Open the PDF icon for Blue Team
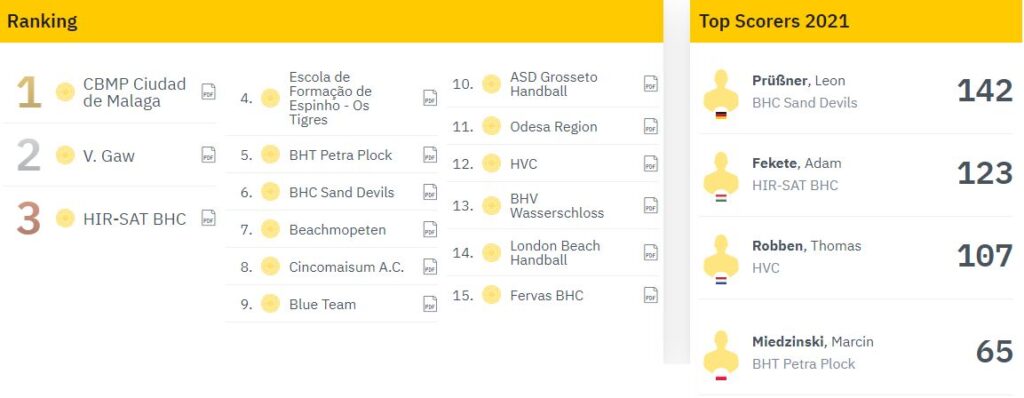Screen dimensions: 1024x398 click(x=430, y=304)
